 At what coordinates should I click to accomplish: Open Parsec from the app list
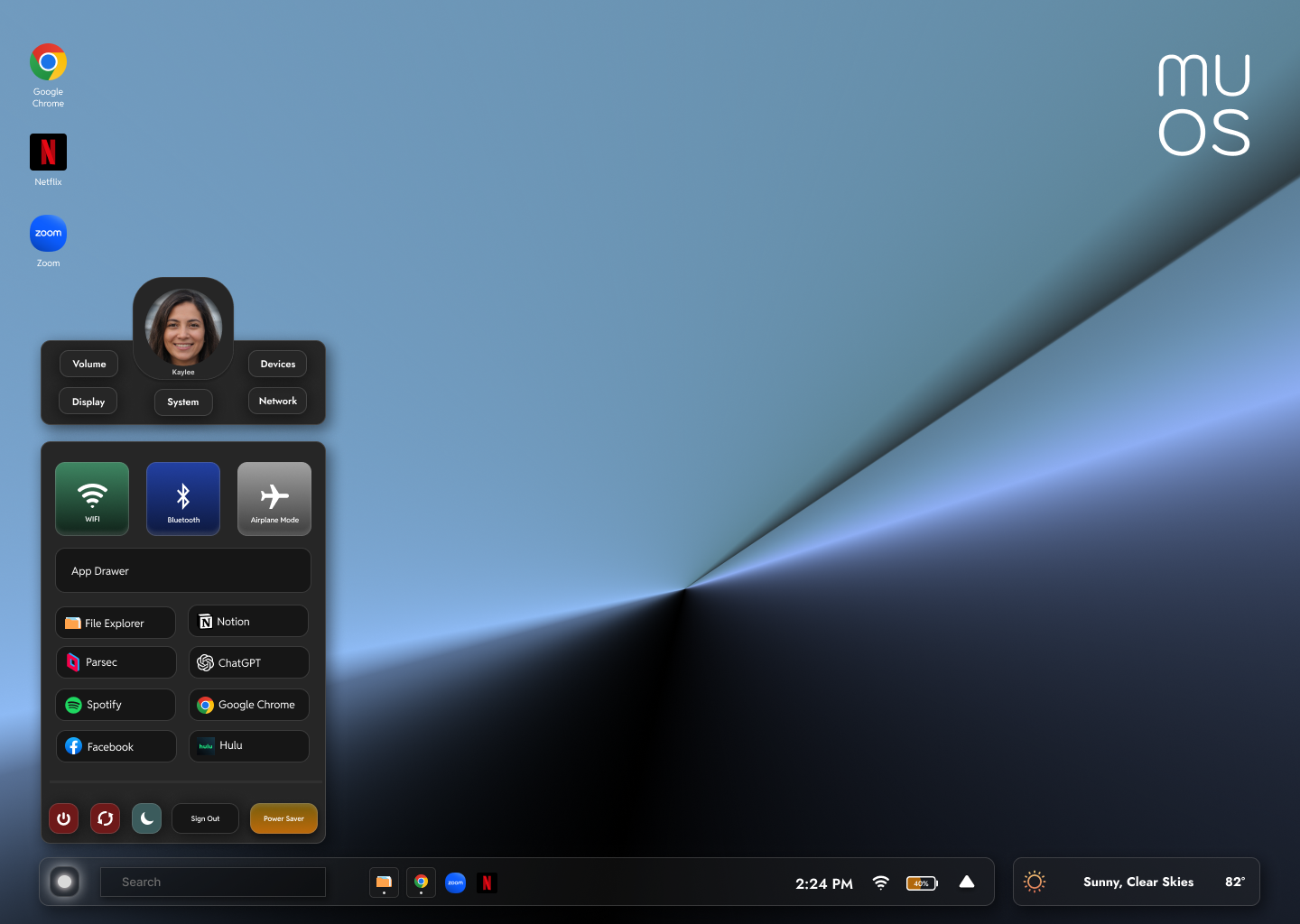tap(116, 661)
